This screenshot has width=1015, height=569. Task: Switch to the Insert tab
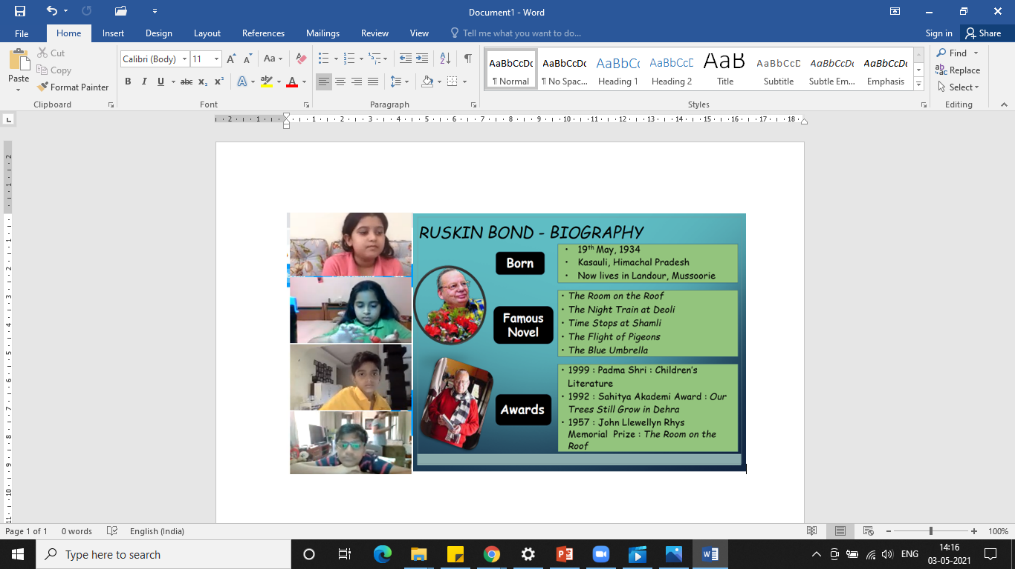pos(113,33)
